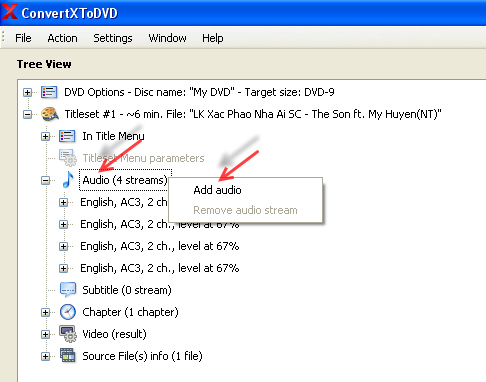
Task: Click the Subtitle speech bubble icon
Action: (68, 290)
